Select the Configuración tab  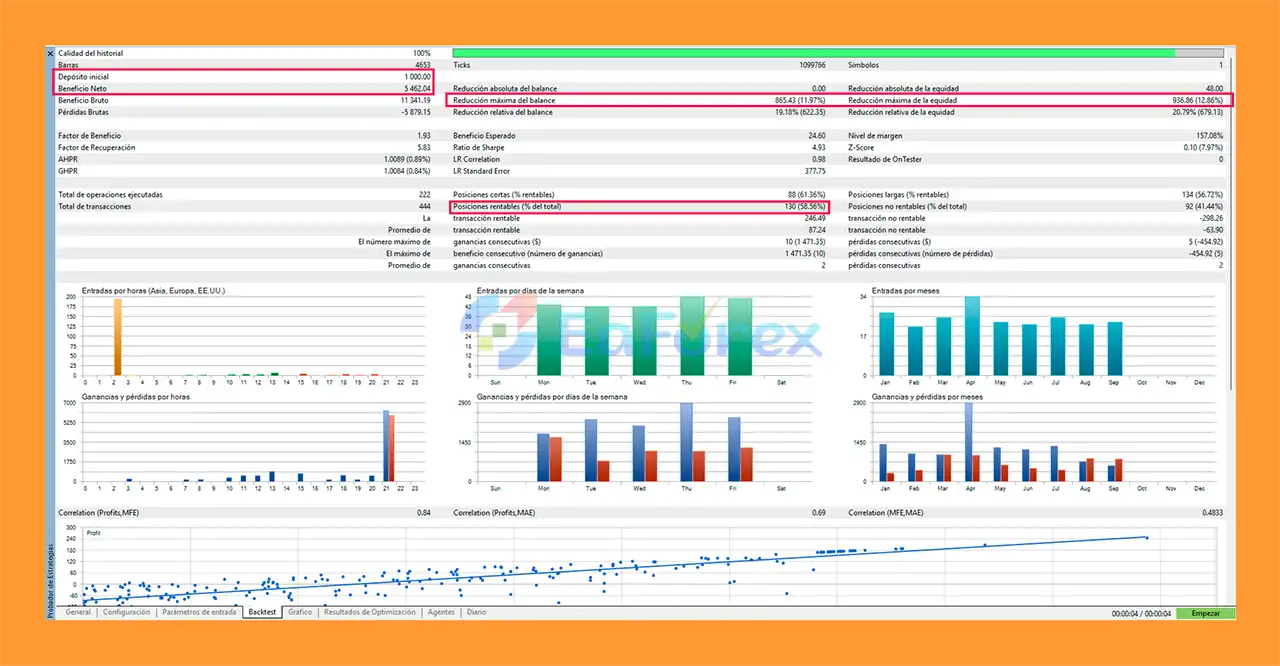click(126, 612)
